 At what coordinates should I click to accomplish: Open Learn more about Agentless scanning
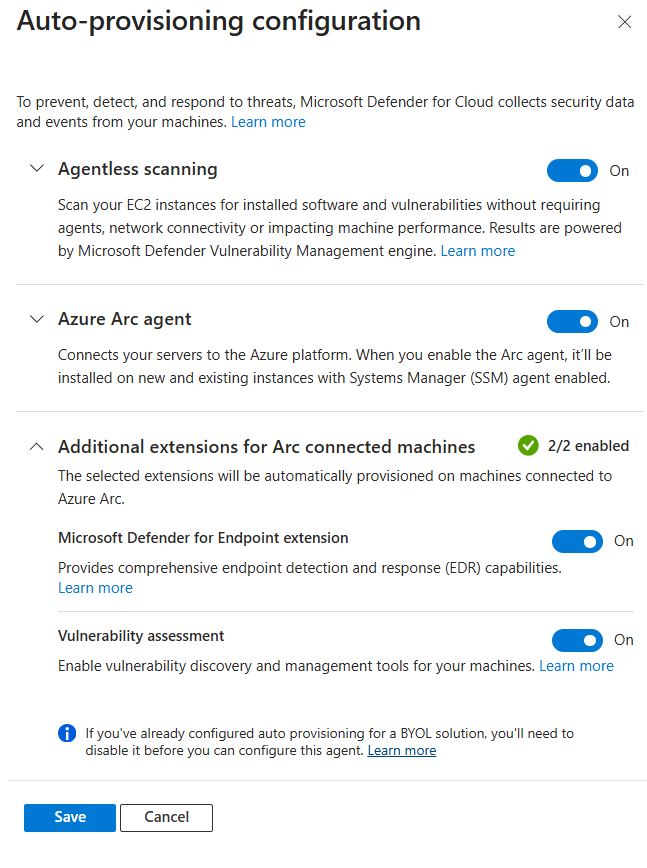(x=478, y=251)
